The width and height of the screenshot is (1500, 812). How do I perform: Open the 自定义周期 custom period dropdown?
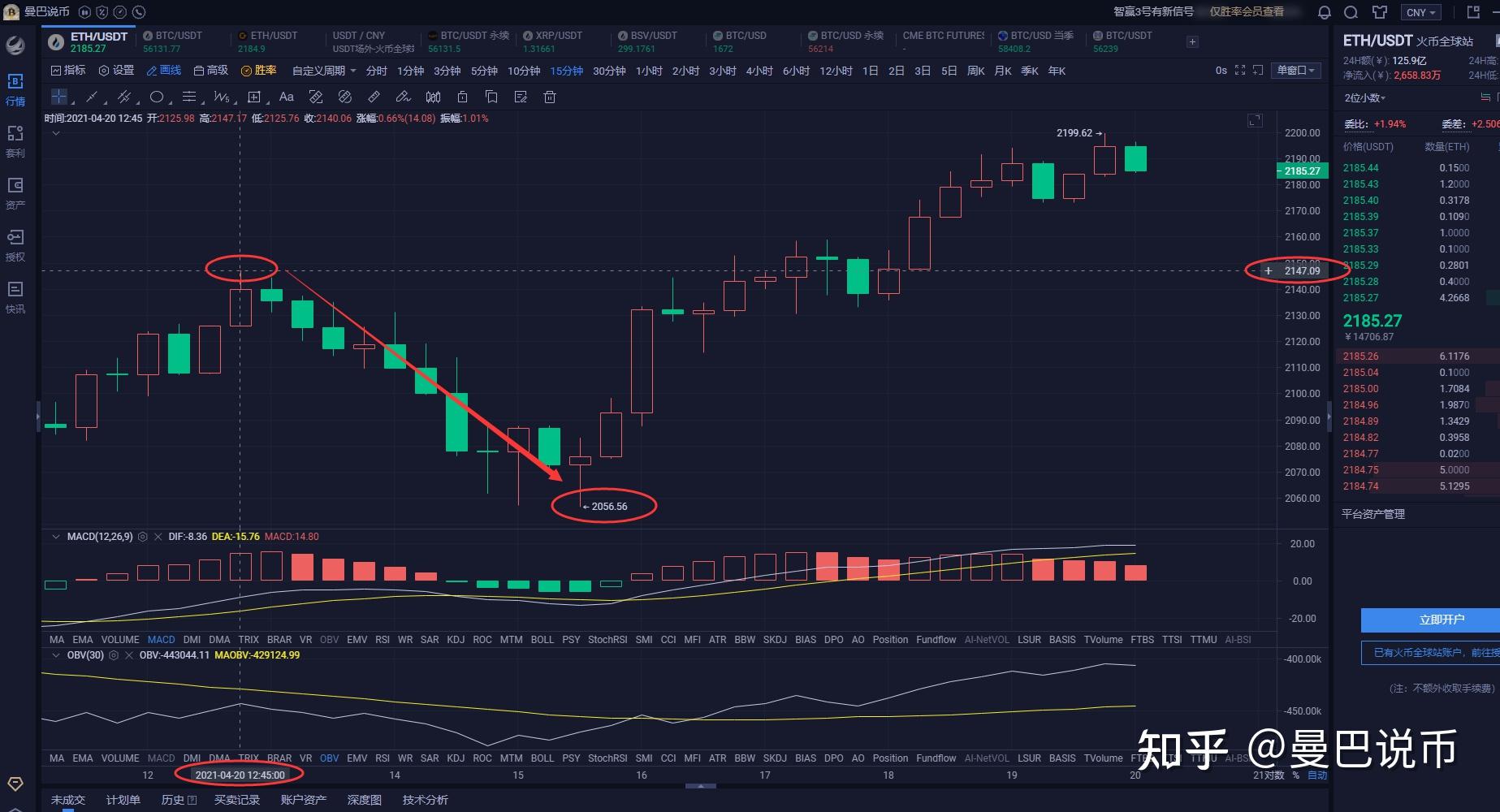click(x=323, y=71)
